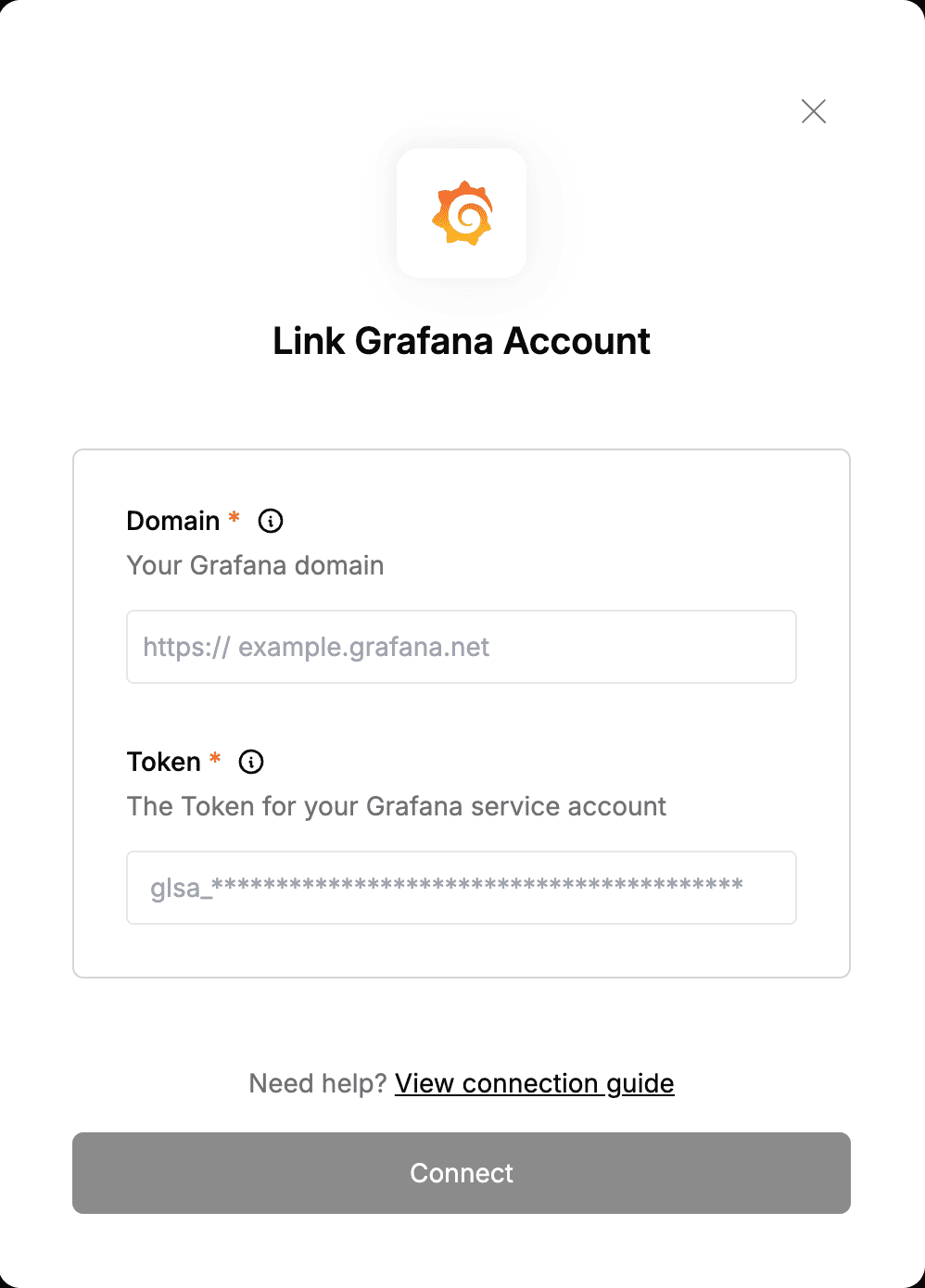Select the Domain label text
This screenshot has height=1288, width=925.
(173, 521)
